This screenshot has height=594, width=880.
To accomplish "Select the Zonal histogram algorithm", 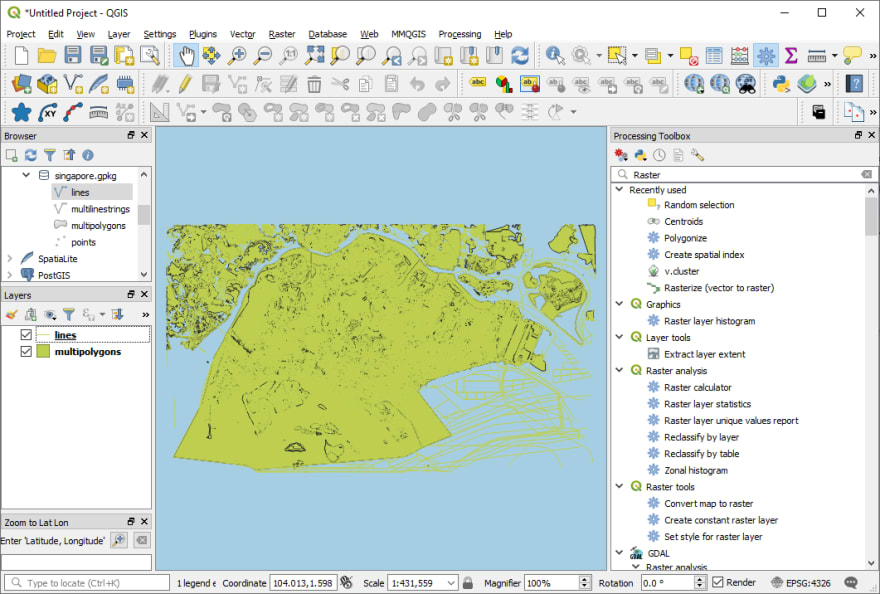I will (696, 470).
